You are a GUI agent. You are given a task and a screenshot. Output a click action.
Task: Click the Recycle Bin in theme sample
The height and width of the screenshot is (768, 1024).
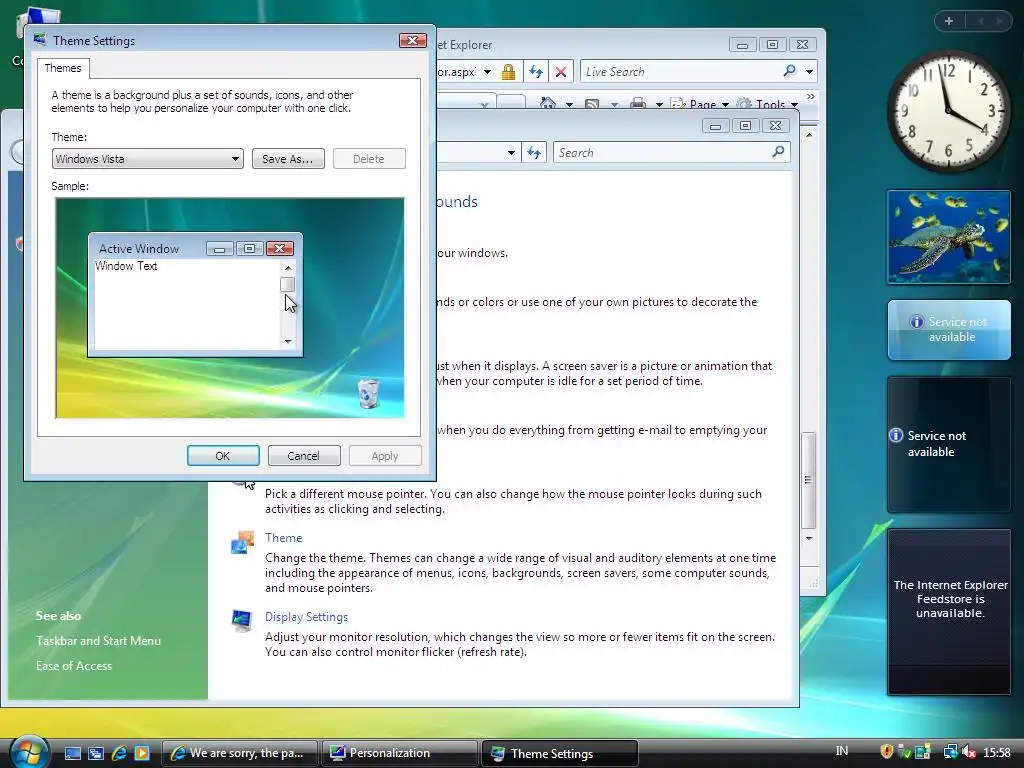[368, 393]
